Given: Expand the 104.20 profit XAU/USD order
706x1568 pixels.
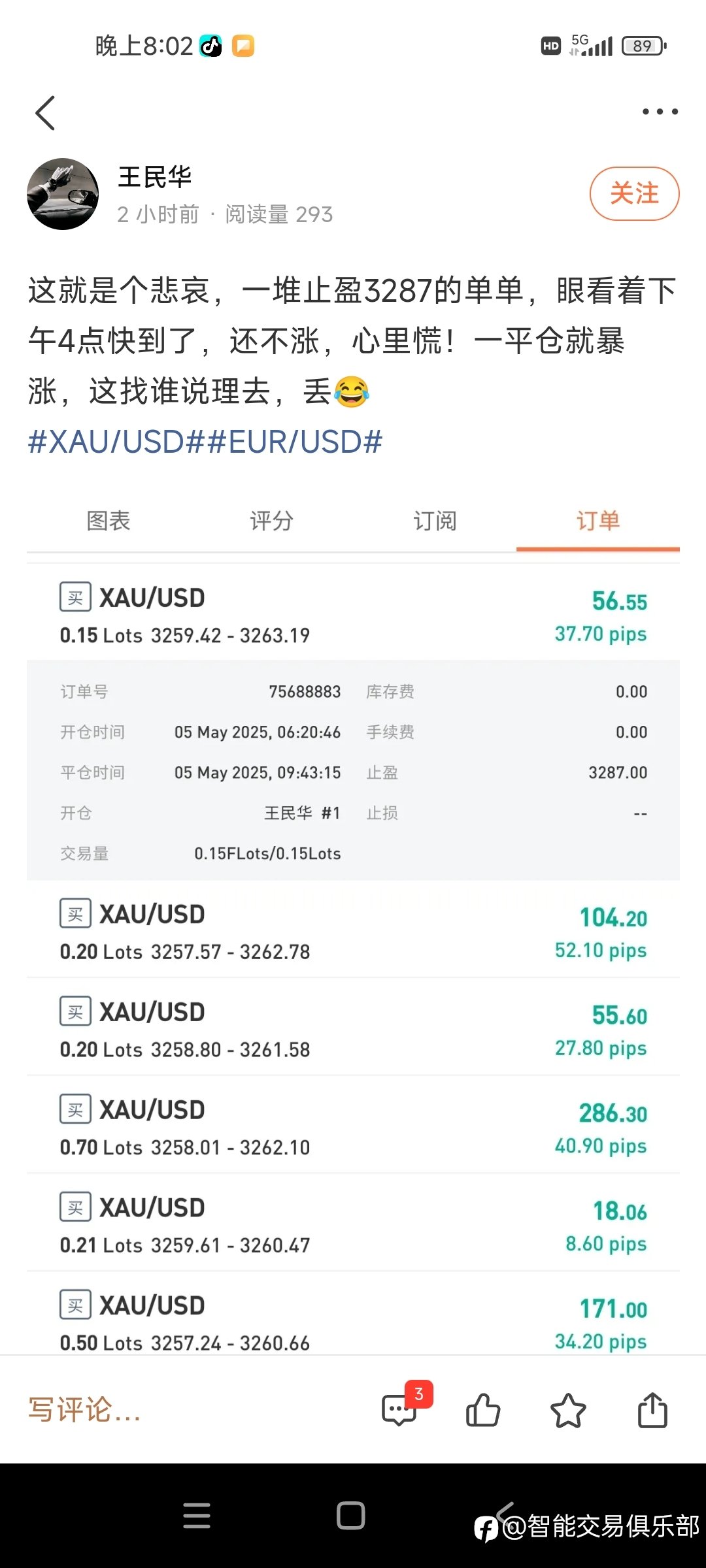Looking at the screenshot, I should (353, 929).
